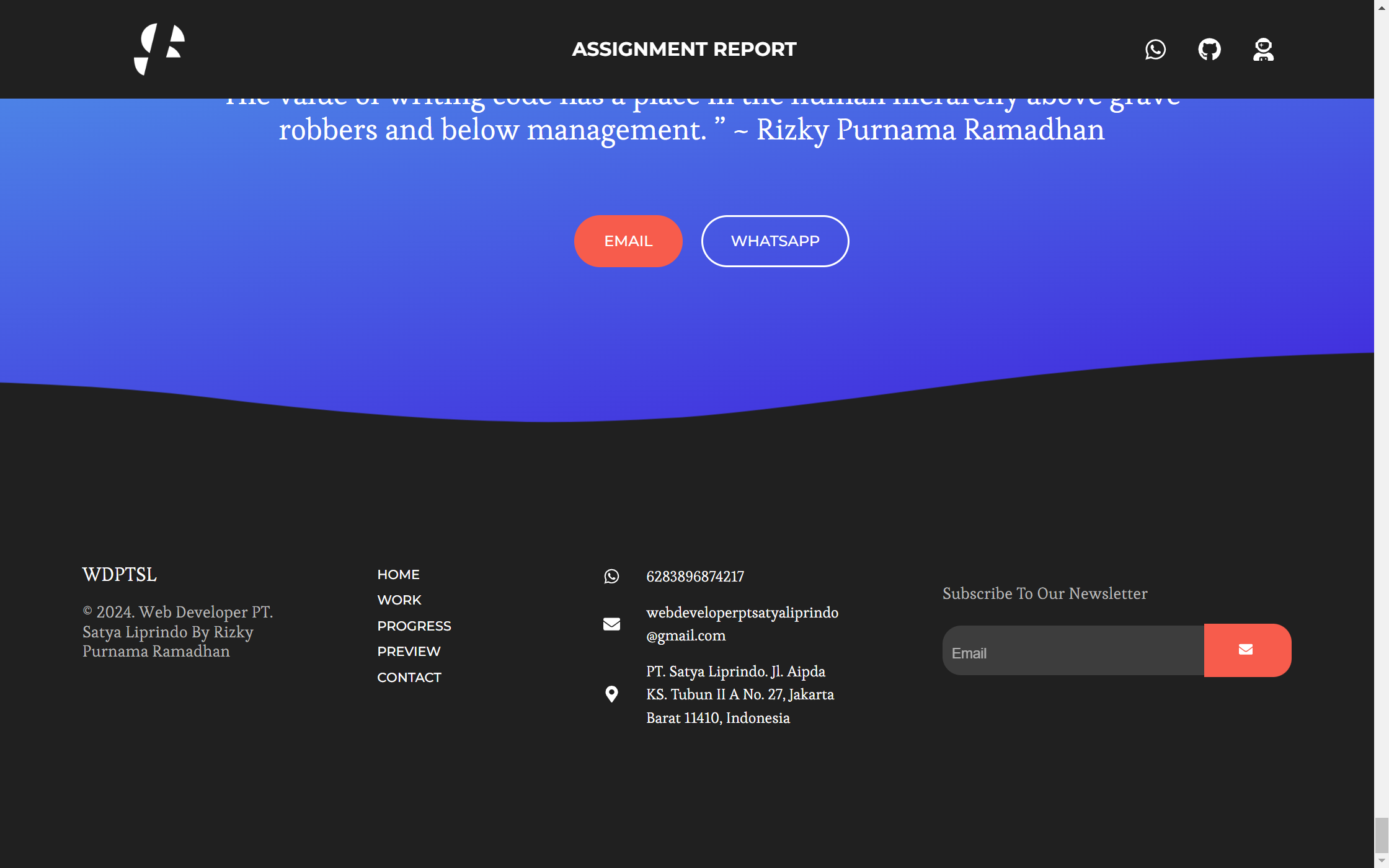Click the PT. Satya Liprindo address text
The width and height of the screenshot is (1389, 868).
[739, 694]
